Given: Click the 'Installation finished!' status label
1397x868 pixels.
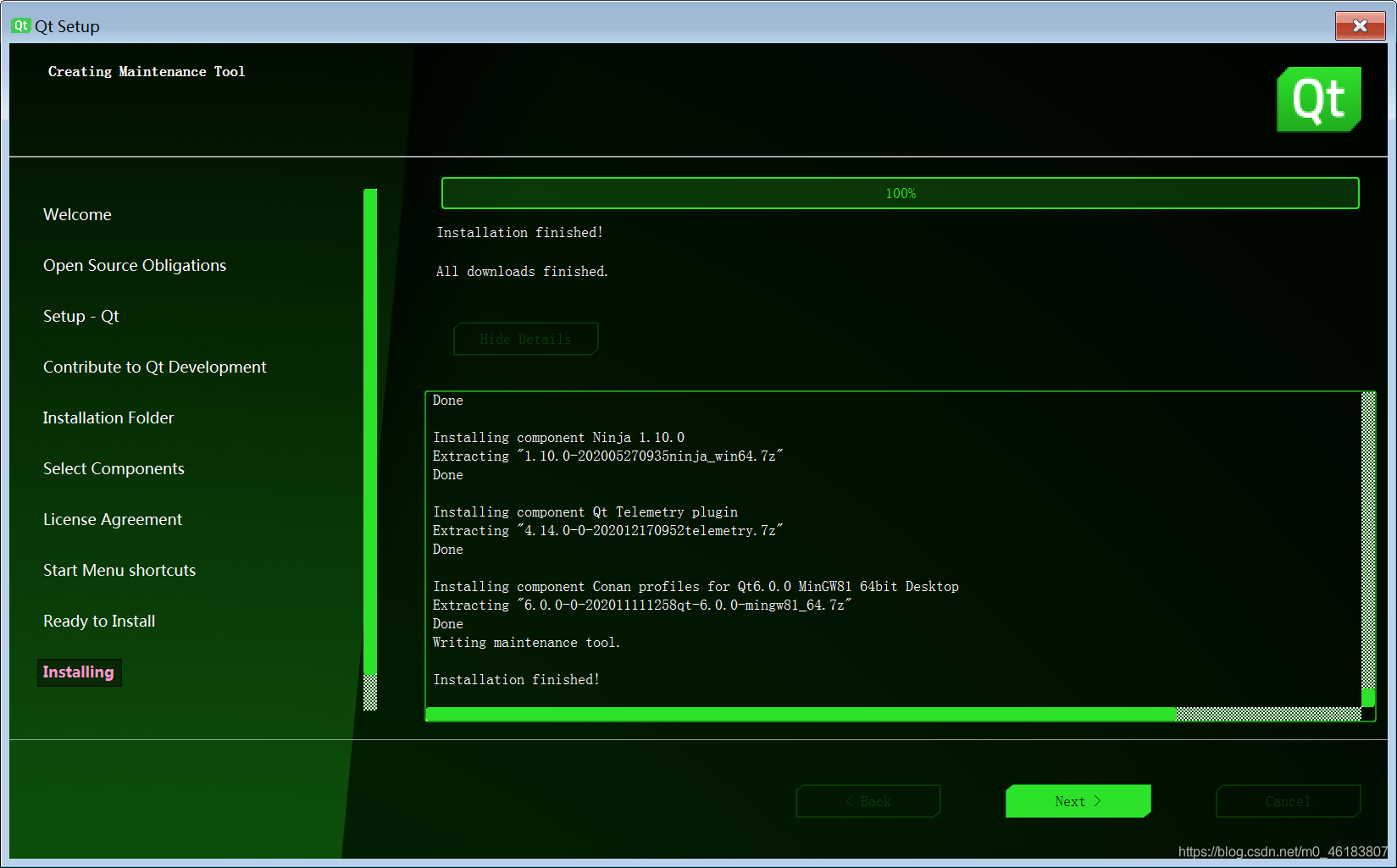Looking at the screenshot, I should (x=519, y=232).
